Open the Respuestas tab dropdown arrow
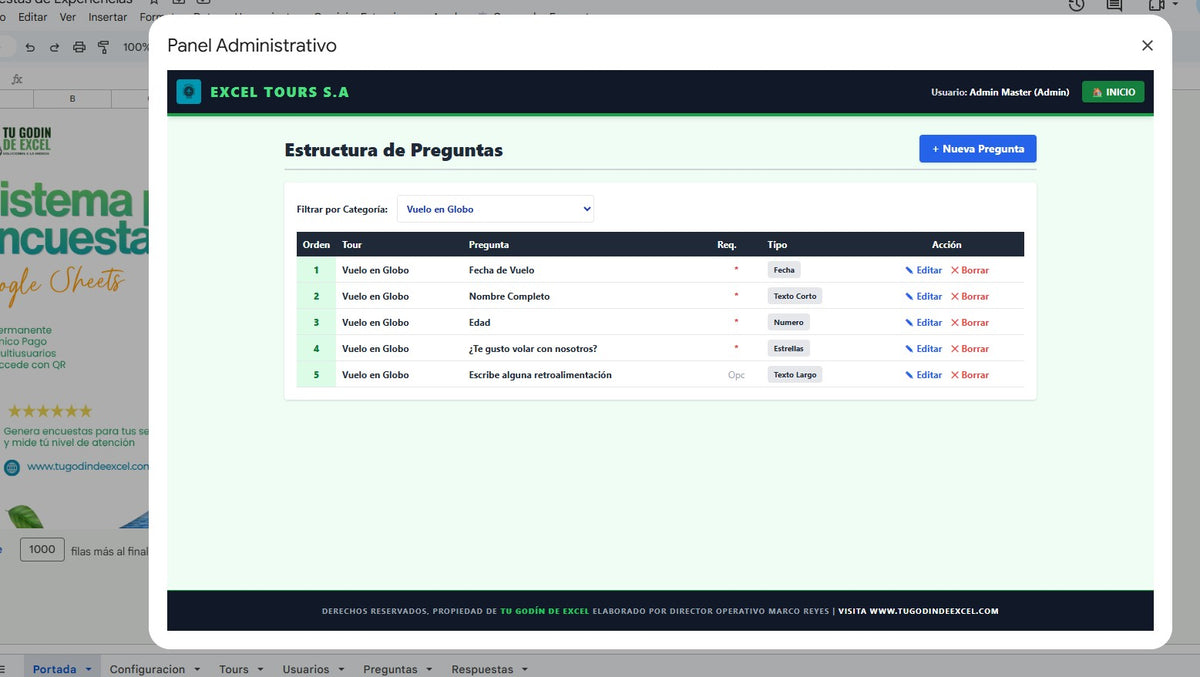 pos(525,669)
